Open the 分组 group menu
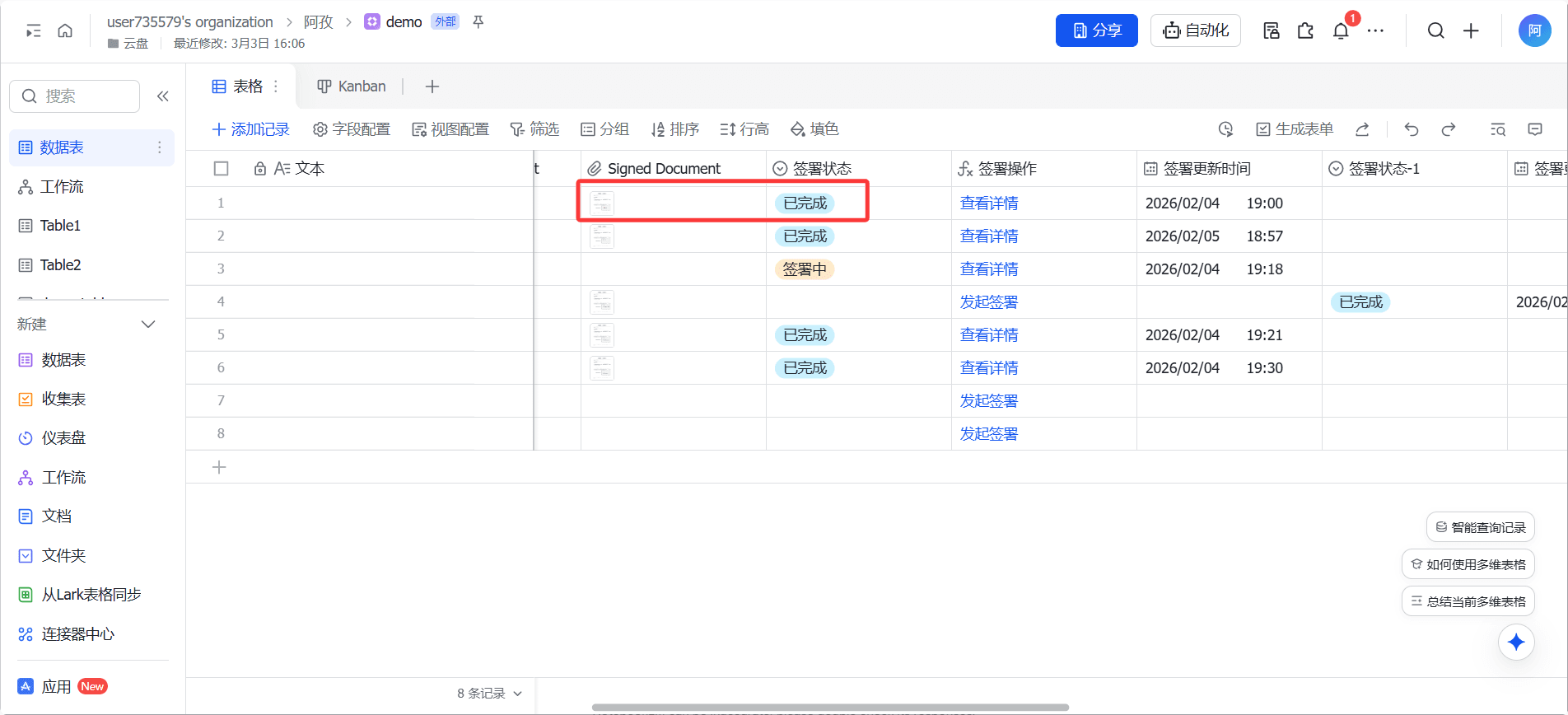 [x=604, y=129]
